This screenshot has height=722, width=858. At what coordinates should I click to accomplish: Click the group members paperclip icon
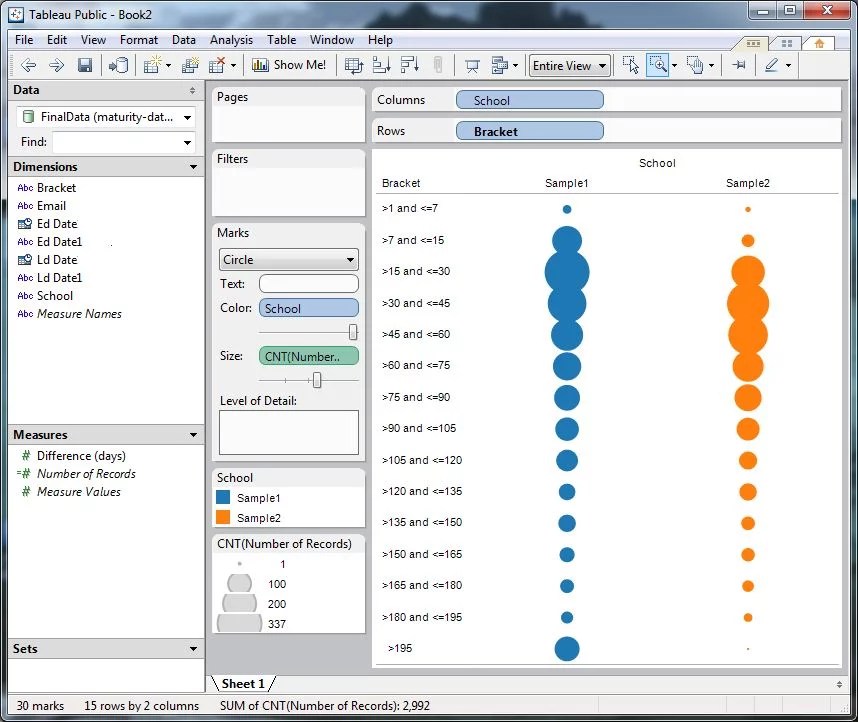(438, 65)
